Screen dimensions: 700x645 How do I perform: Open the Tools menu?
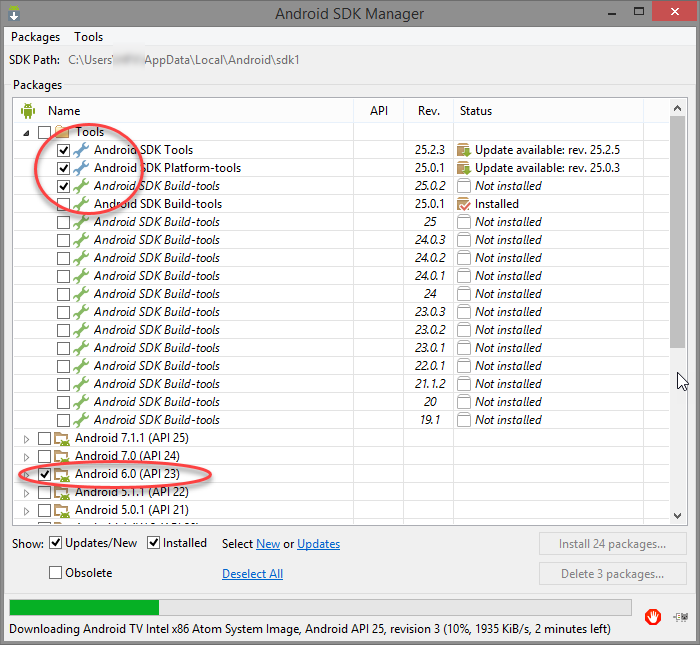pos(88,37)
